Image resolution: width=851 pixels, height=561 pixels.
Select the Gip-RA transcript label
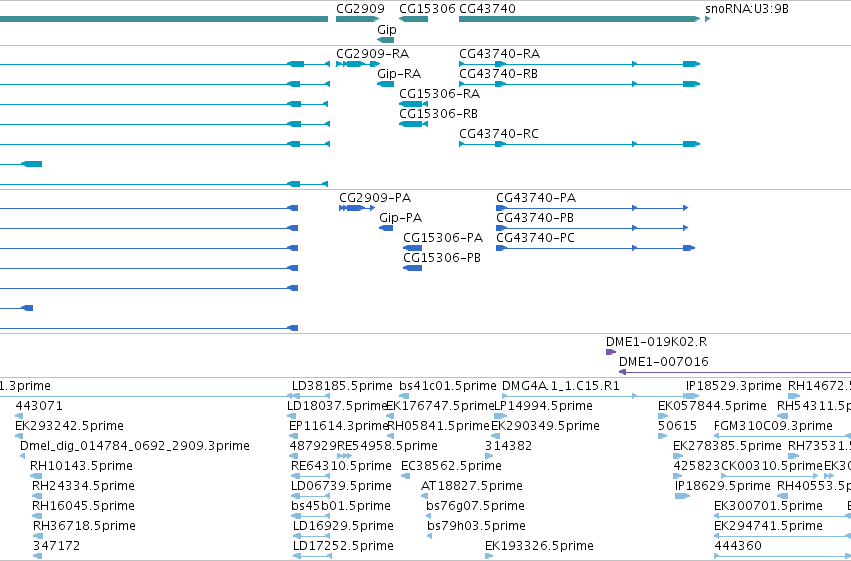click(399, 74)
